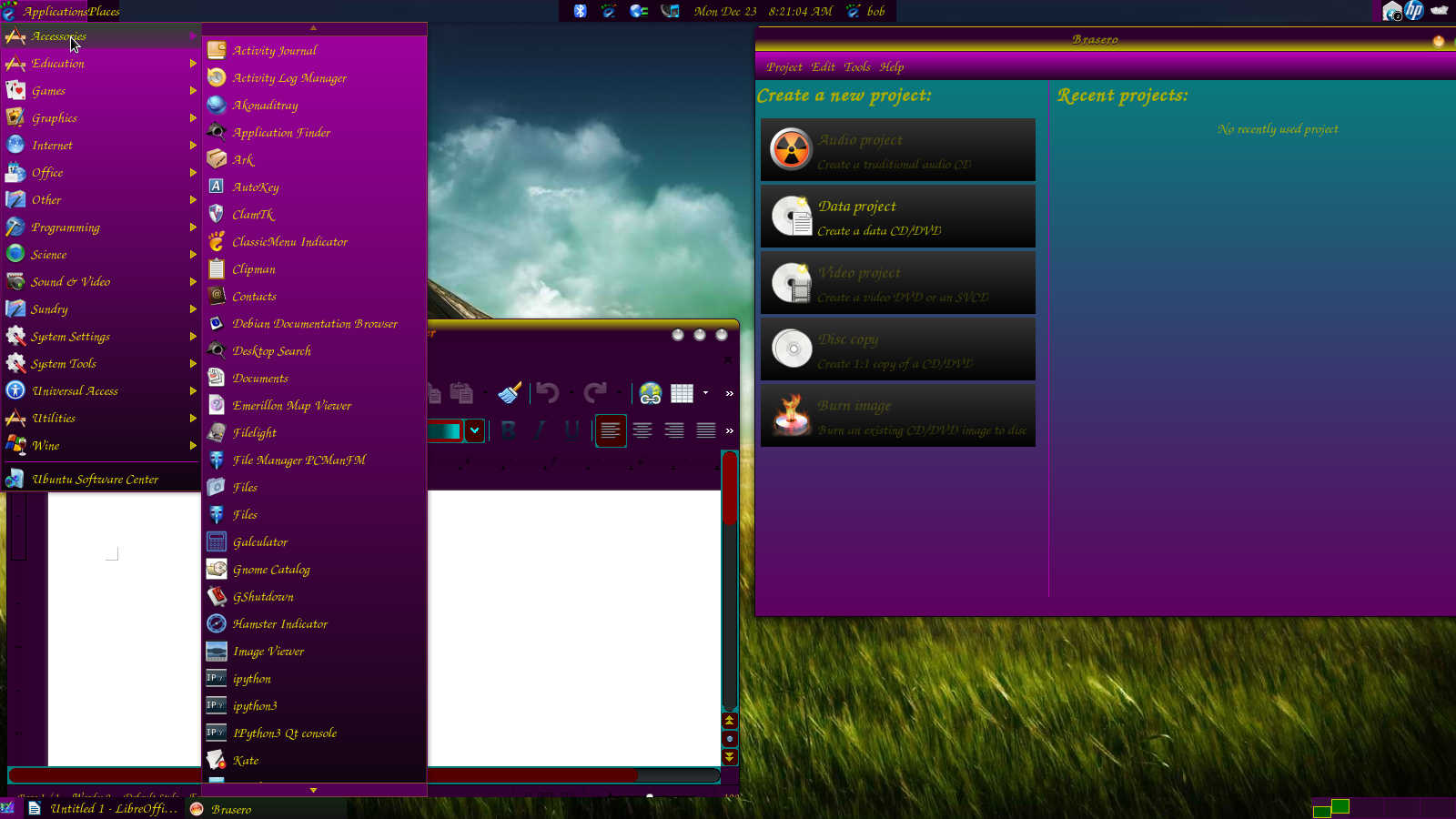The width and height of the screenshot is (1456, 819).
Task: Open Brasero Help menu
Action: 891,66
